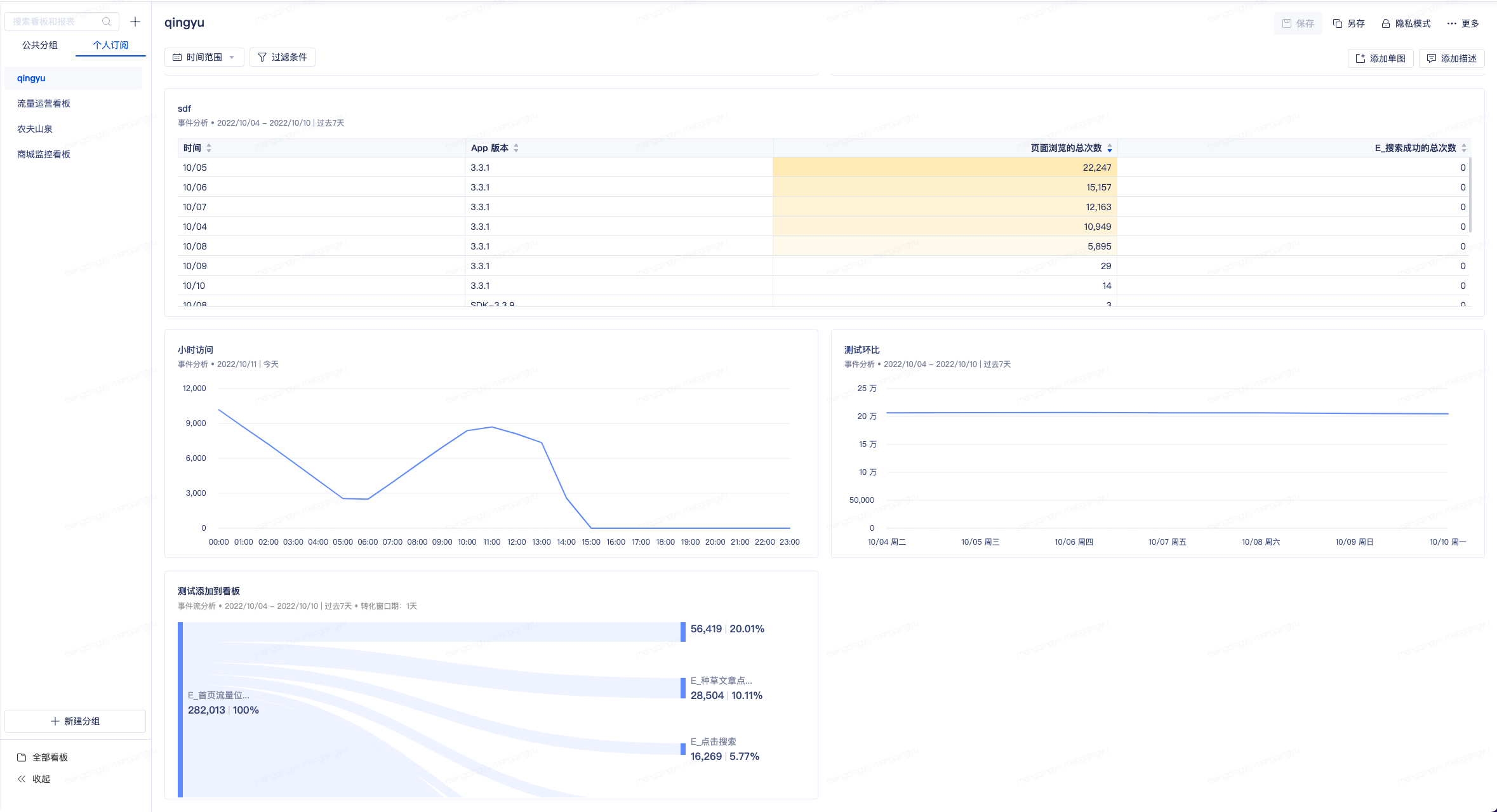Screen dimensions: 1497x812
Task: Click the E_点击搜索 sankey node
Action: click(x=683, y=749)
